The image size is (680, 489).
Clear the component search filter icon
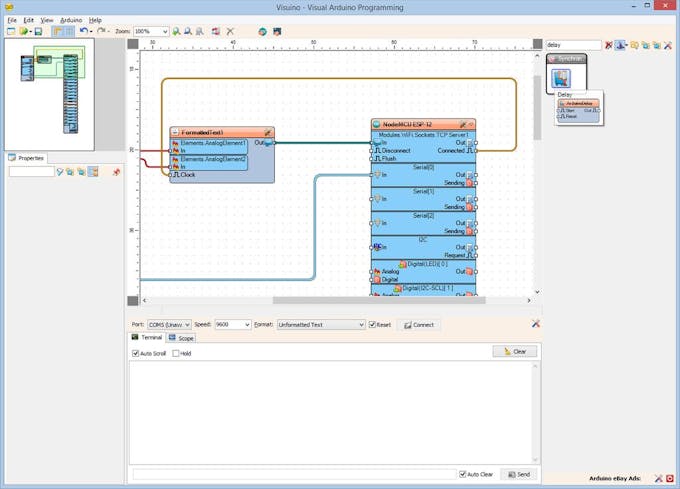[609, 45]
